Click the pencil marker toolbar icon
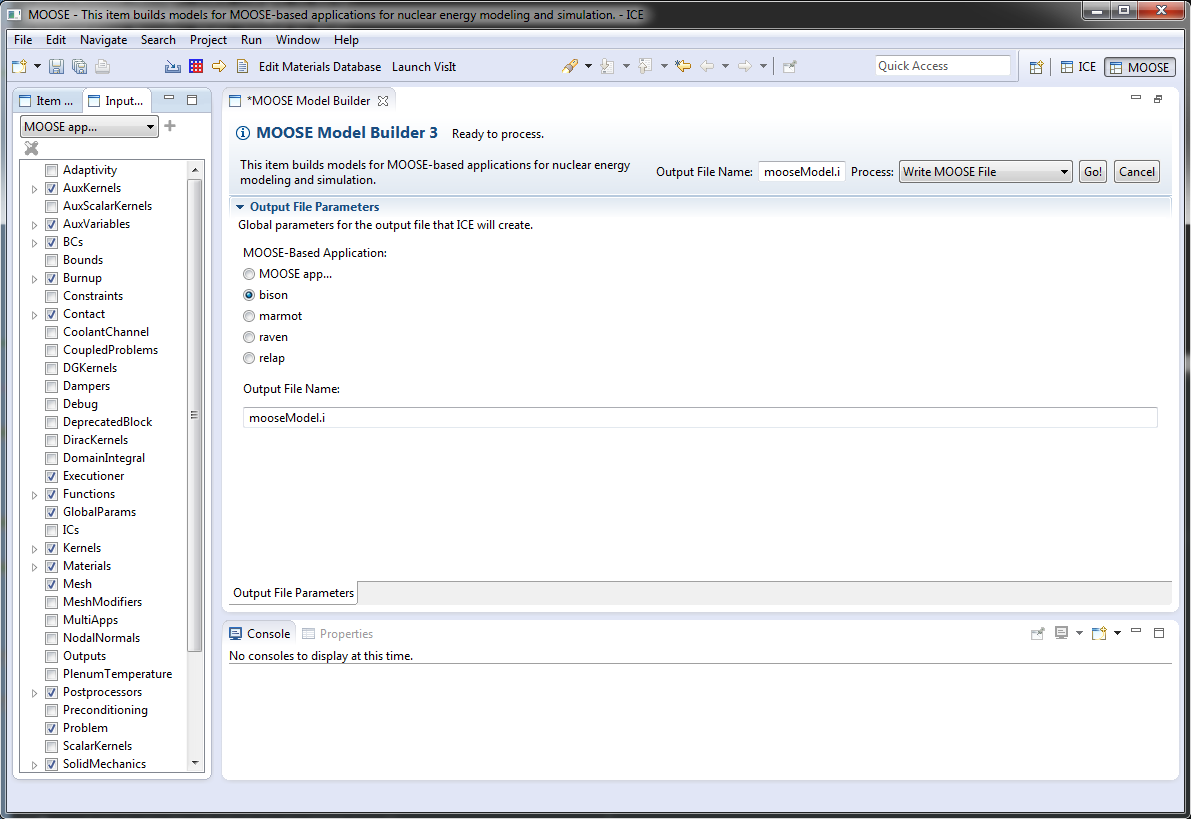 point(570,67)
